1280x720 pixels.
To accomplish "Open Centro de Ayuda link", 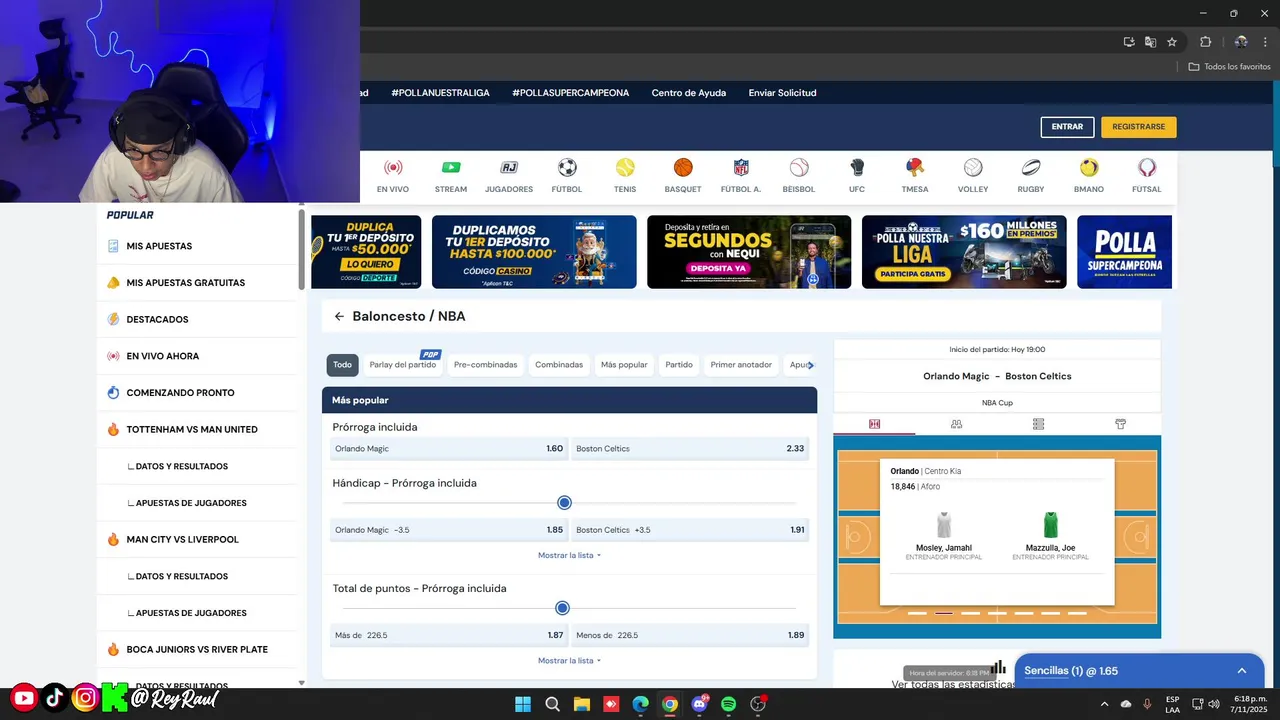I will [689, 93].
